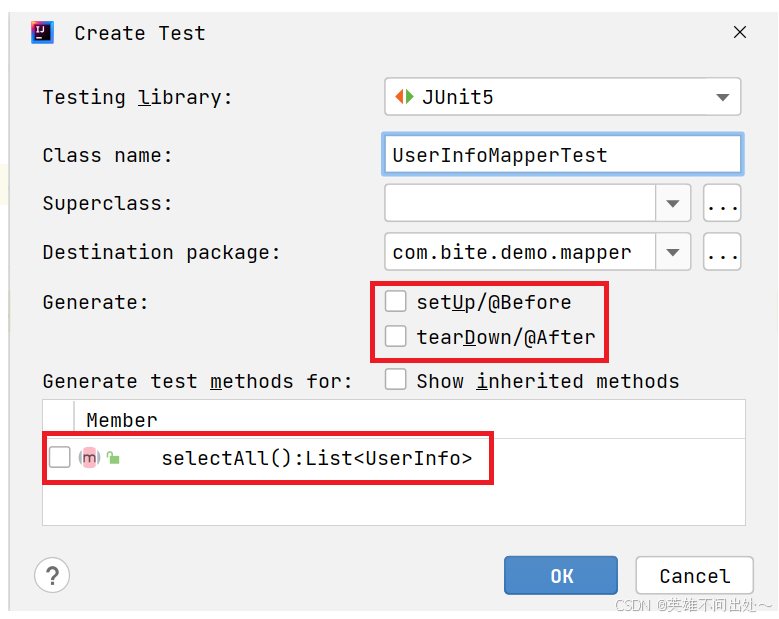The width and height of the screenshot is (779, 619).
Task: Check the selectAll() method checkbox
Action: tap(60, 458)
